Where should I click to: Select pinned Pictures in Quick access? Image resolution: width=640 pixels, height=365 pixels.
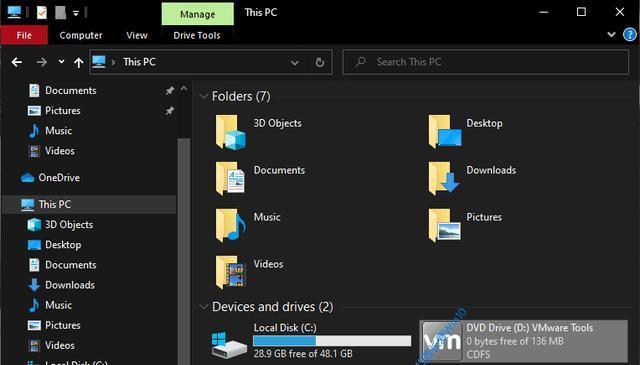tap(63, 110)
